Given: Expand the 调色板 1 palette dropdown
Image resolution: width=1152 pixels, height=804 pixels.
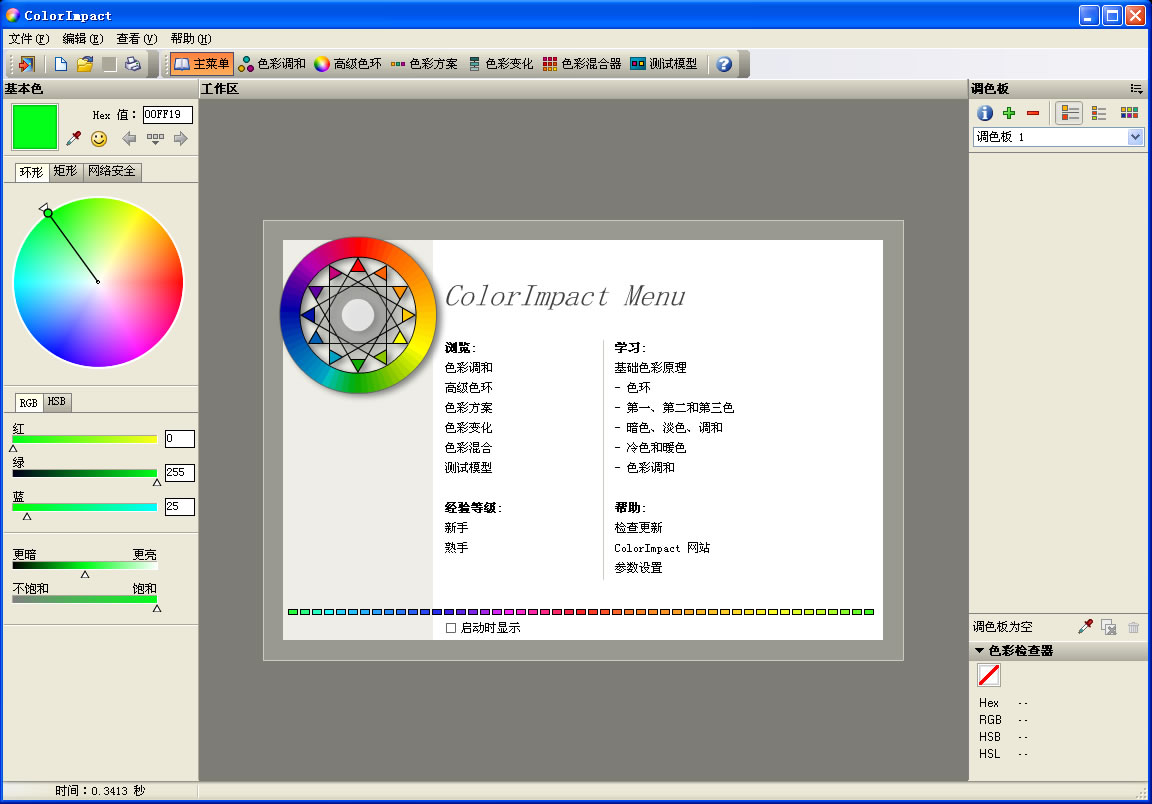Looking at the screenshot, I should coord(1135,137).
